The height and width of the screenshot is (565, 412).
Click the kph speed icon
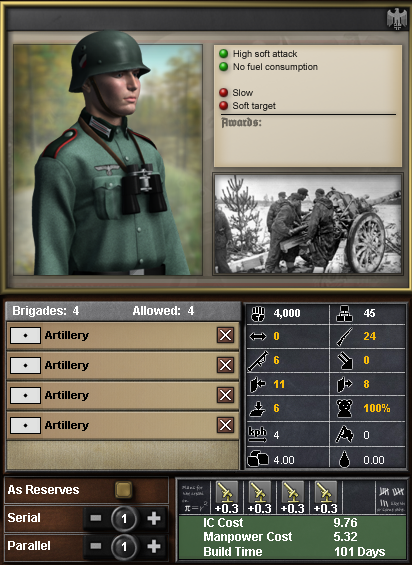[258, 434]
